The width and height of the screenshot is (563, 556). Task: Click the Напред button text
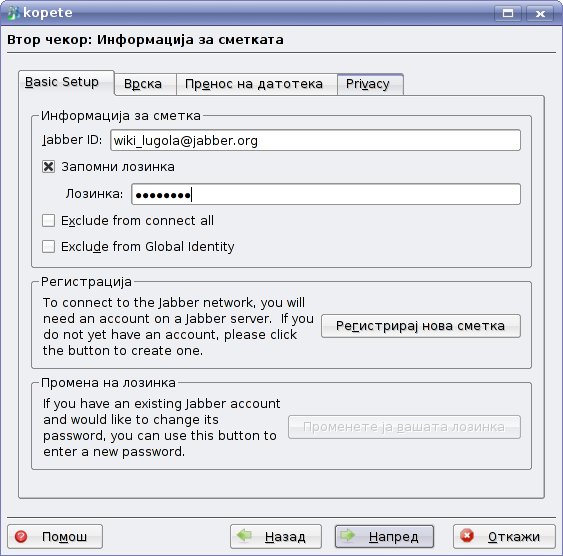pyautogui.click(x=394, y=537)
